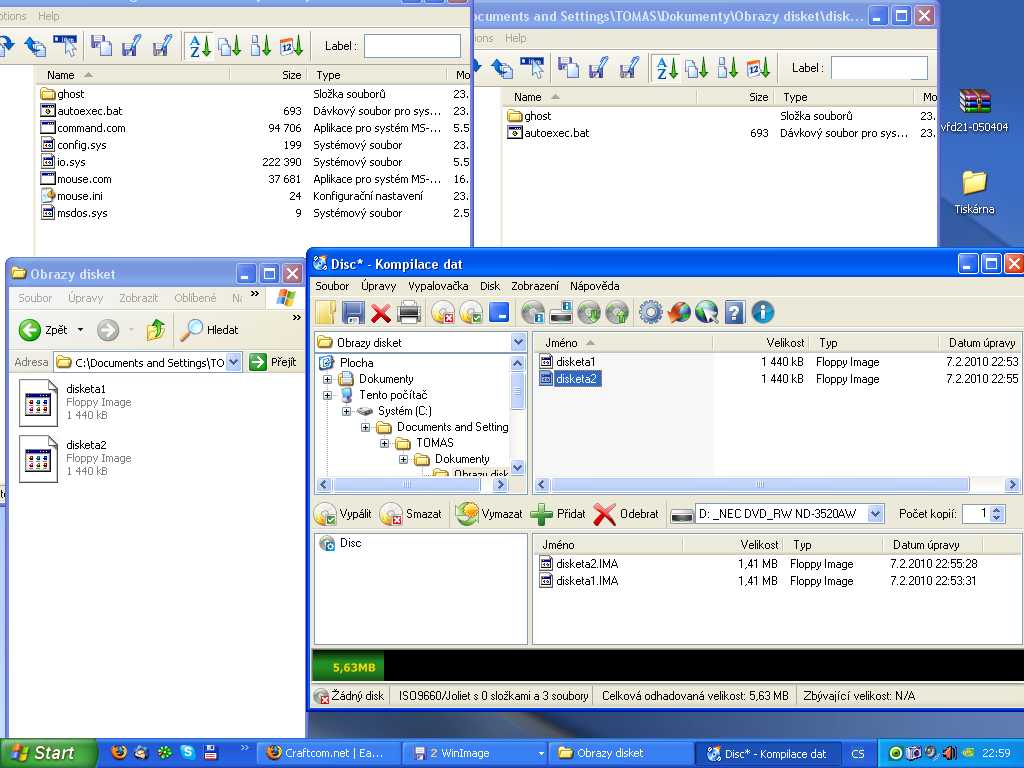Open the Obrazy disket folder dropdown in Disc window
Screen dimensions: 1024x768
pos(518,342)
